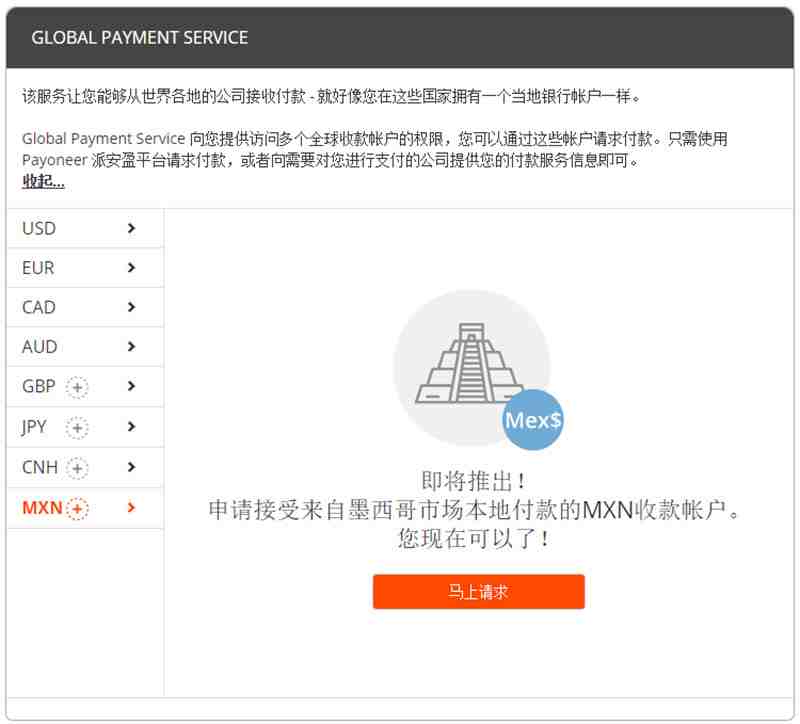Click the red MXN row chevron

(131, 507)
